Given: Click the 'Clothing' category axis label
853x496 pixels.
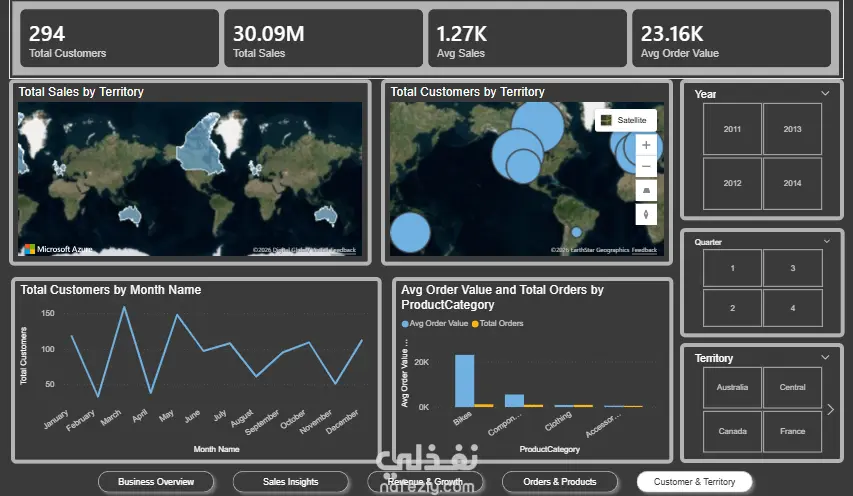Looking at the screenshot, I should 559,421.
